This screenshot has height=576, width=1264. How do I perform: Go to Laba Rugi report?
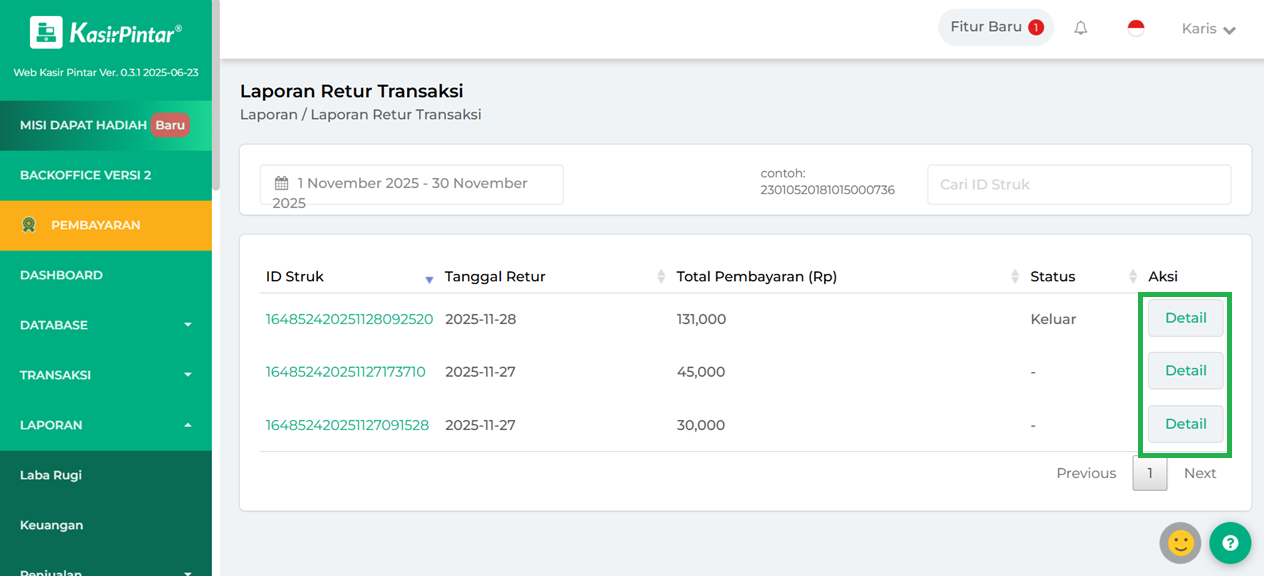[51, 475]
